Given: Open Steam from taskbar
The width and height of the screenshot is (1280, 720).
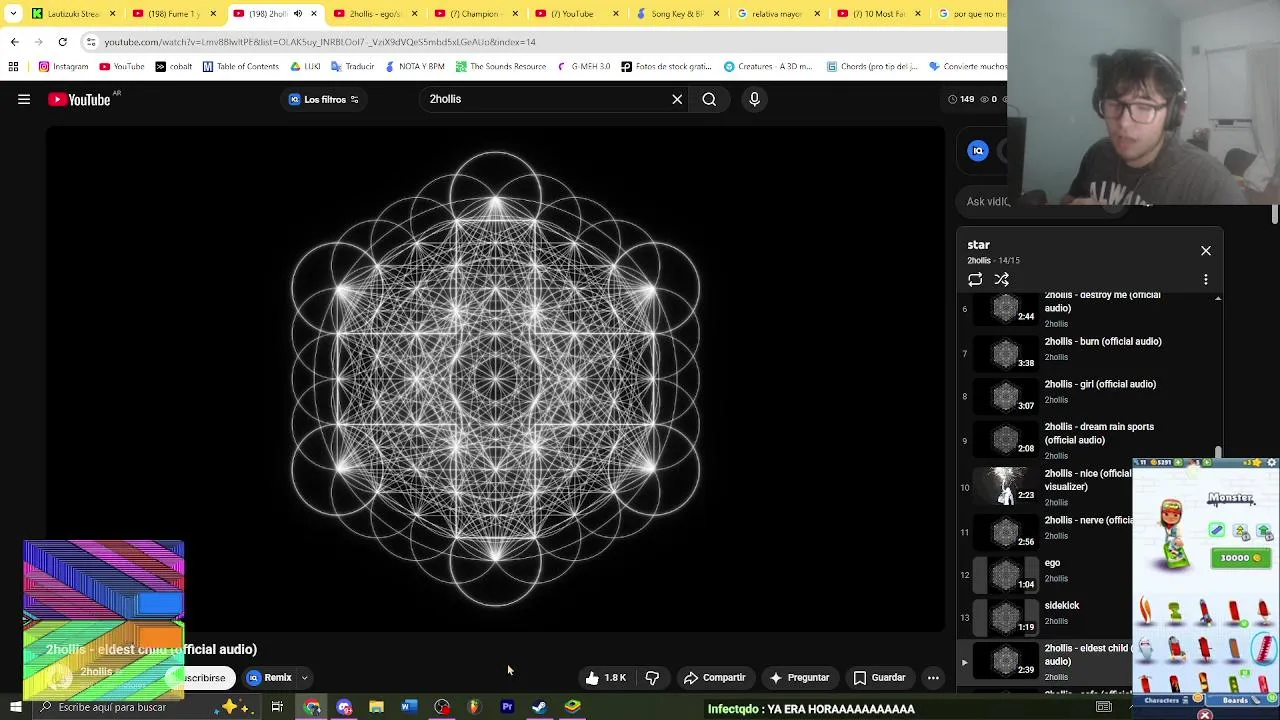Looking at the screenshot, I should pos(539,708).
